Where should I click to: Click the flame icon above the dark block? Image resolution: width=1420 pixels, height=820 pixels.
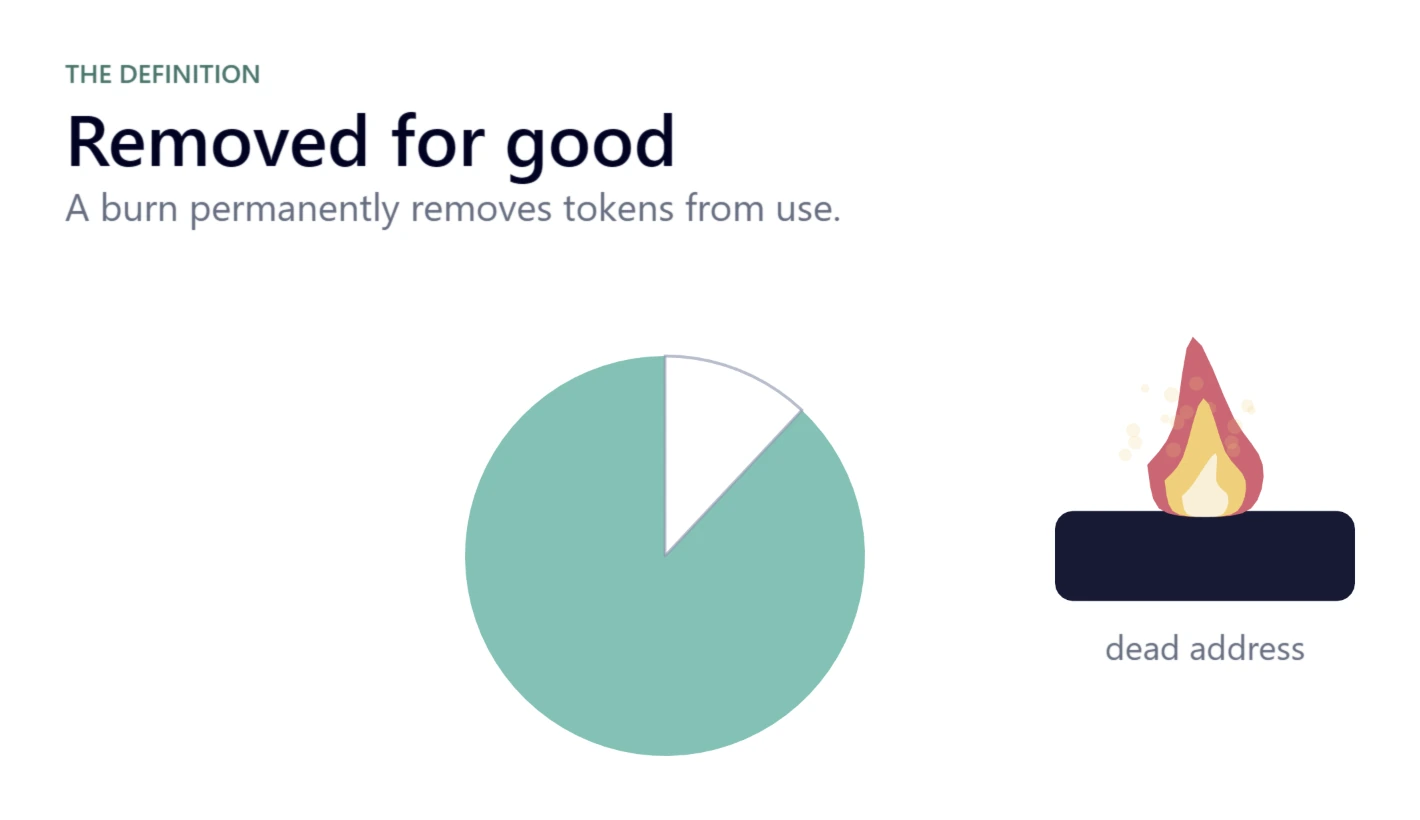coord(1204,427)
